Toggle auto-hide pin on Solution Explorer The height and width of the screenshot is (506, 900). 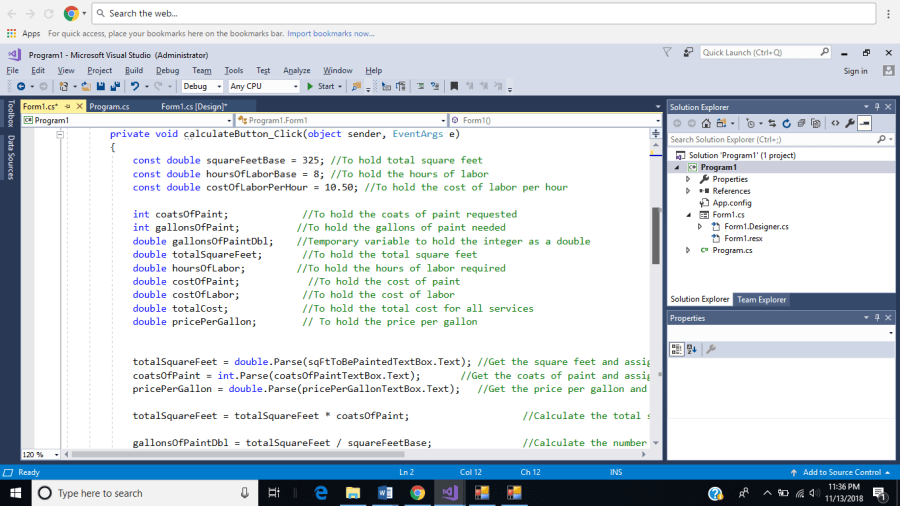[x=877, y=107]
